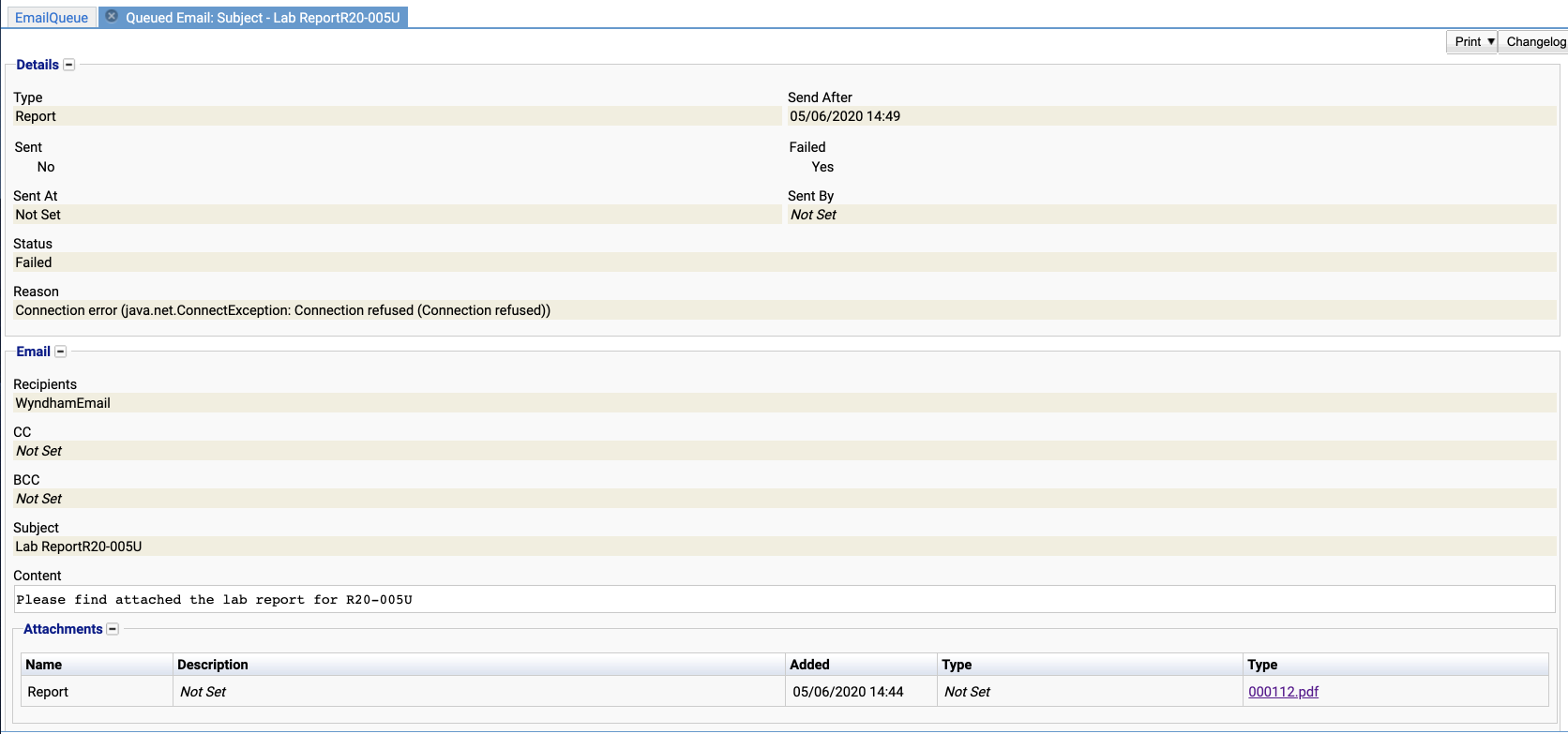Click the Content text box

pos(784,599)
